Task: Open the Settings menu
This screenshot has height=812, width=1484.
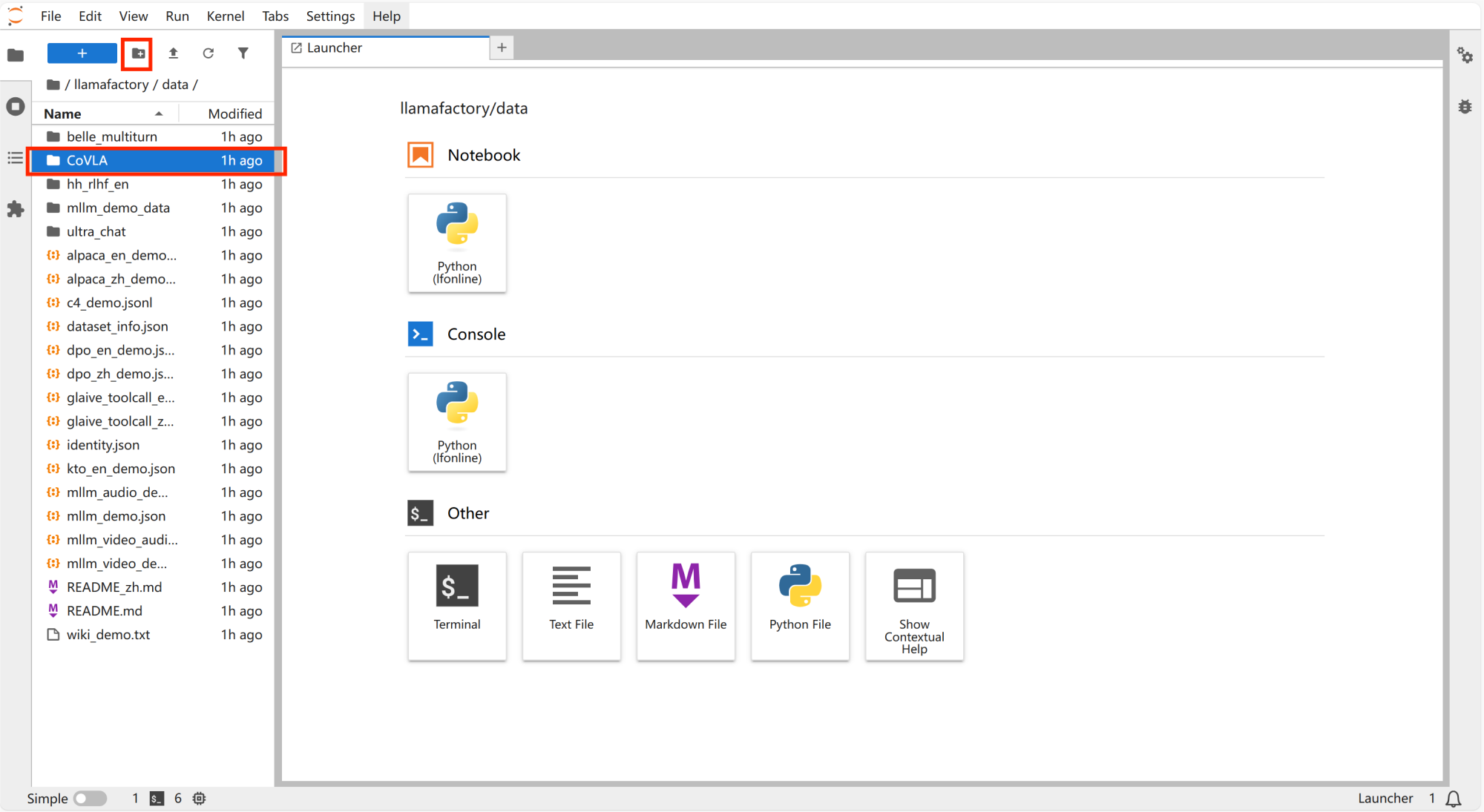Action: click(x=330, y=16)
